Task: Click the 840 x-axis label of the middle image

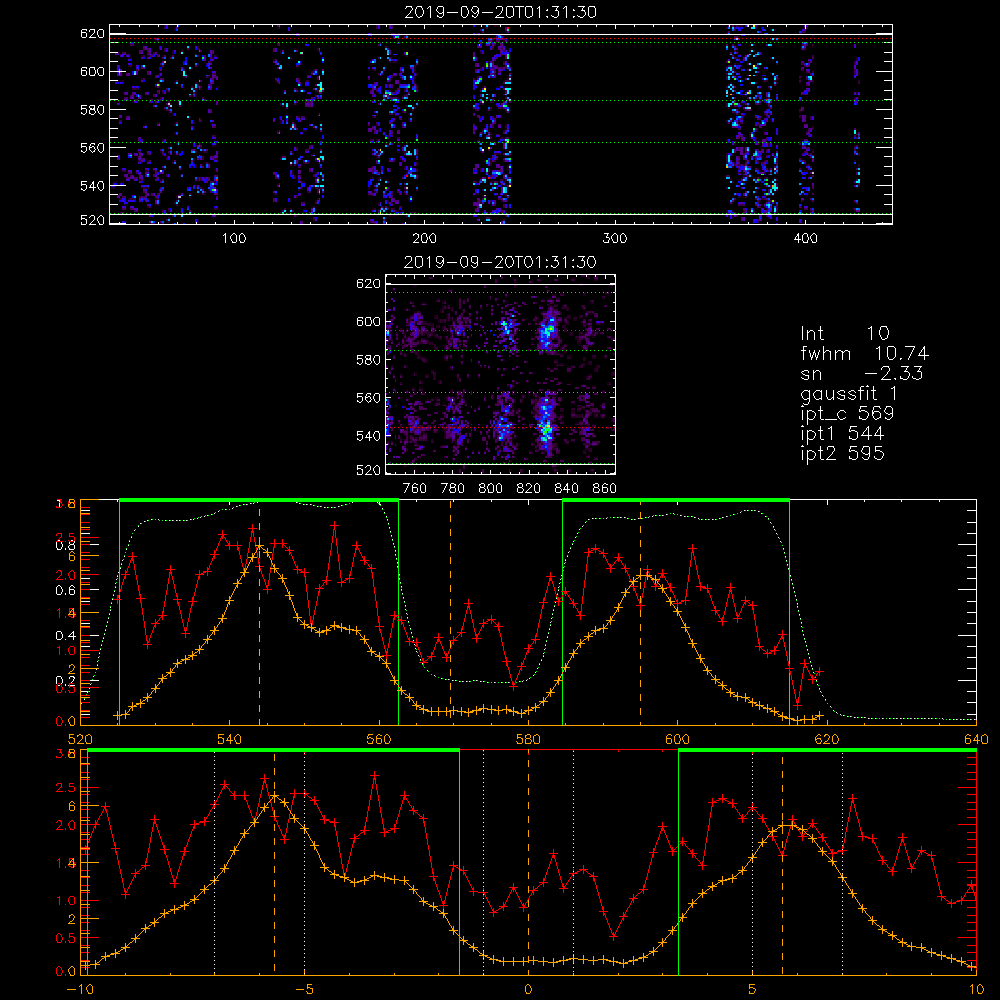Action: tap(567, 489)
